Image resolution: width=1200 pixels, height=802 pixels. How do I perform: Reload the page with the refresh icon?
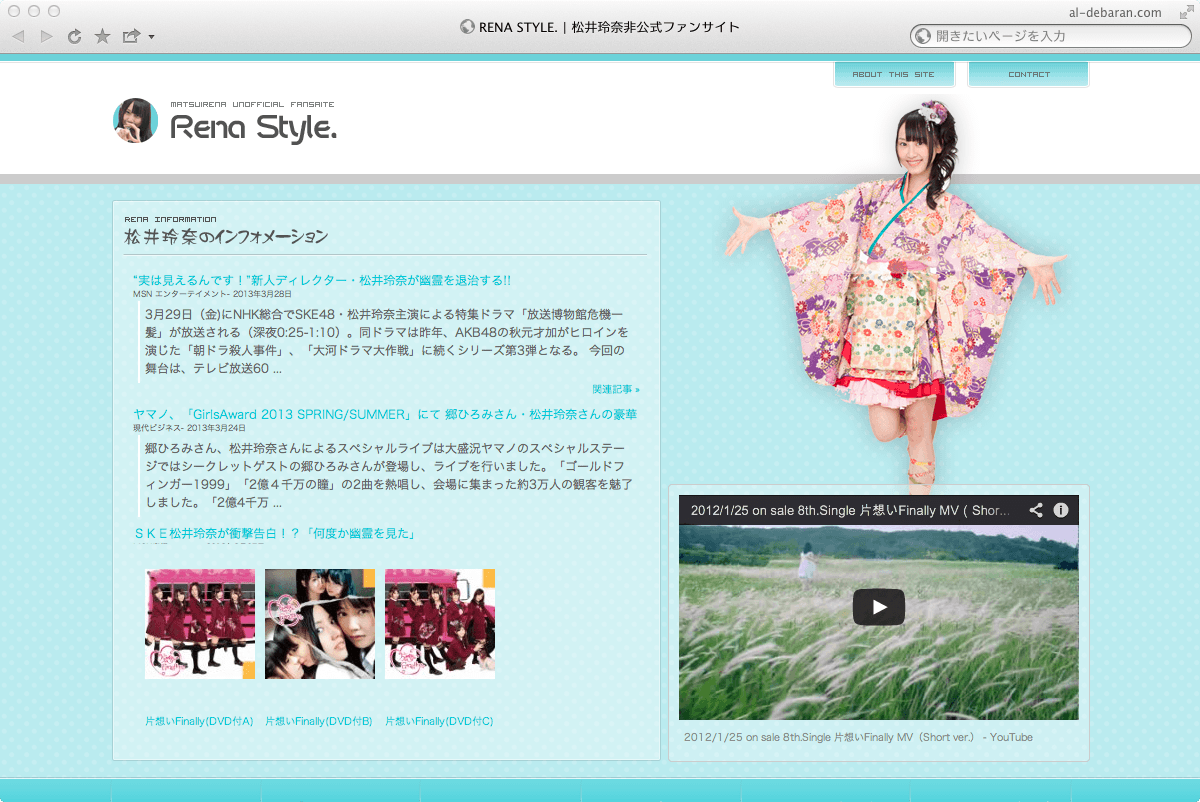click(x=74, y=37)
